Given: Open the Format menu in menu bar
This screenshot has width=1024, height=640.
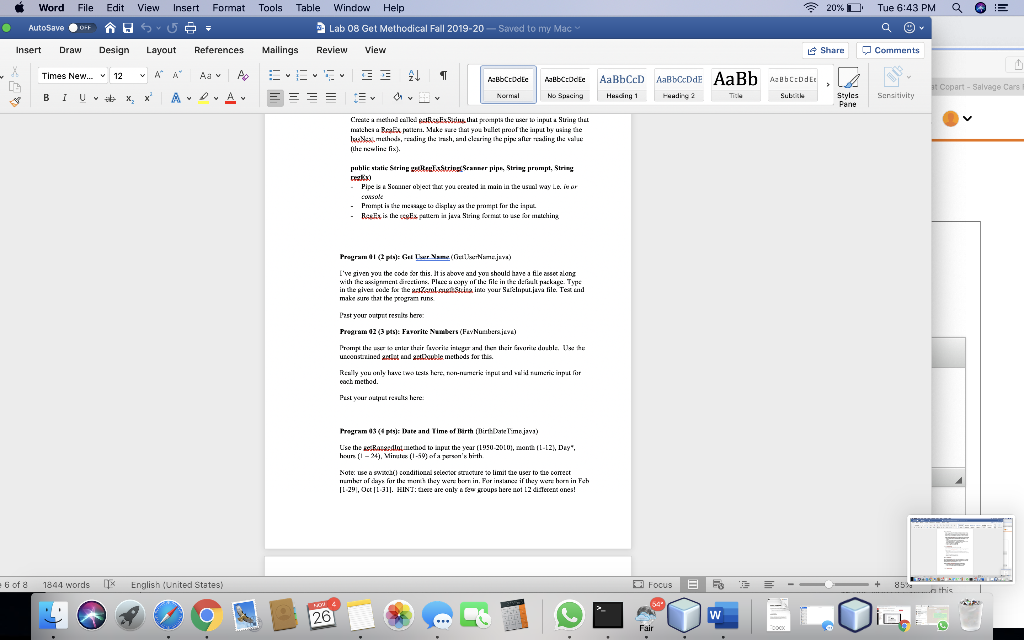Looking at the screenshot, I should click(x=229, y=8).
